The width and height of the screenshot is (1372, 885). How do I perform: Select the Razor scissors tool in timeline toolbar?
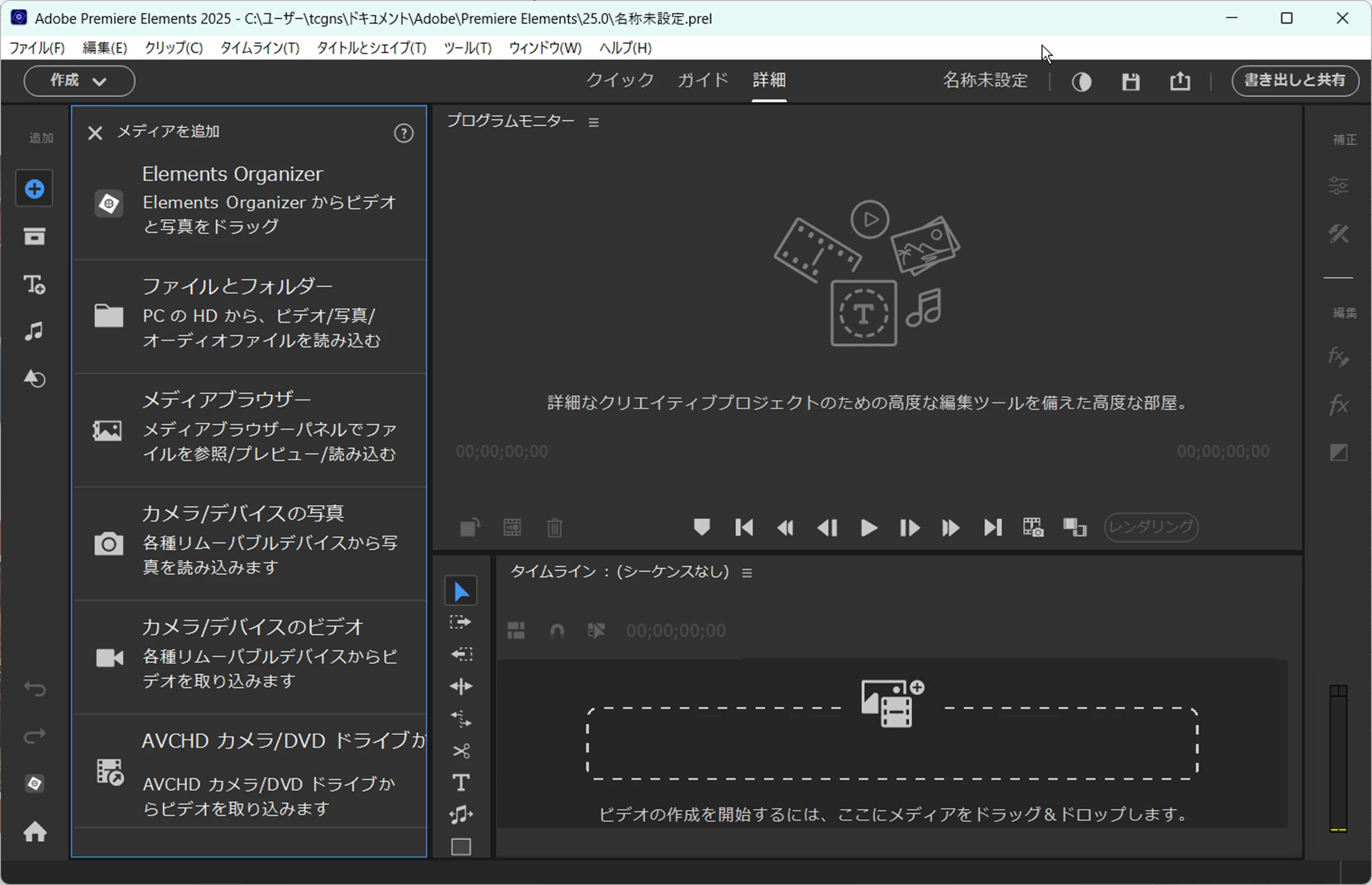pyautogui.click(x=461, y=751)
